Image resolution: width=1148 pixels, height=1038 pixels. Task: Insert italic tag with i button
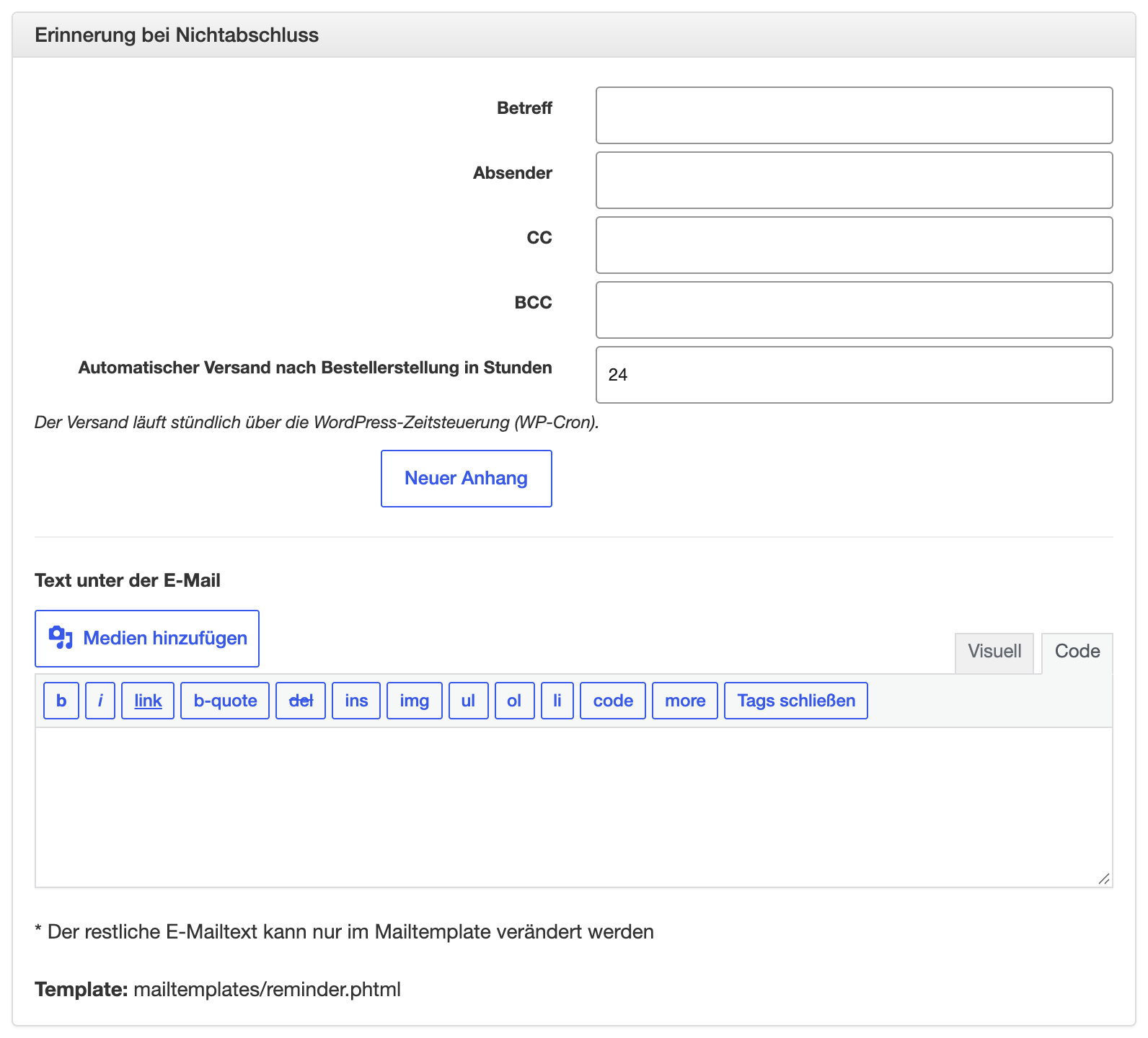[100, 701]
